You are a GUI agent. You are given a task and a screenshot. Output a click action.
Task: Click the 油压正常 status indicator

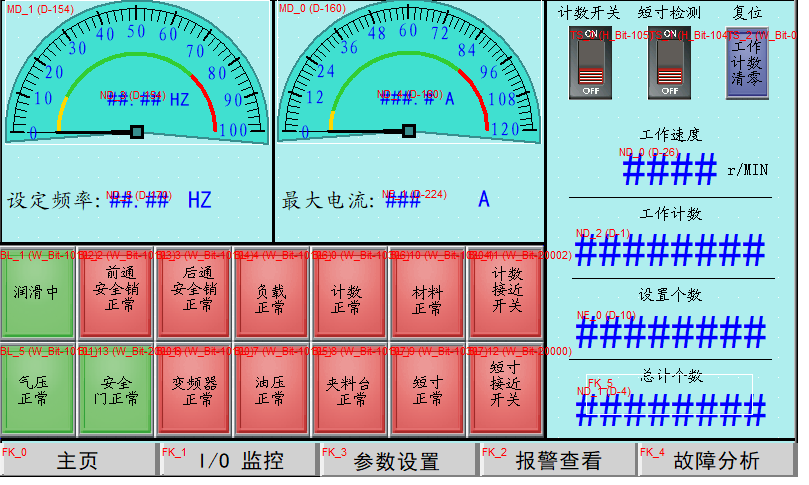tap(271, 390)
